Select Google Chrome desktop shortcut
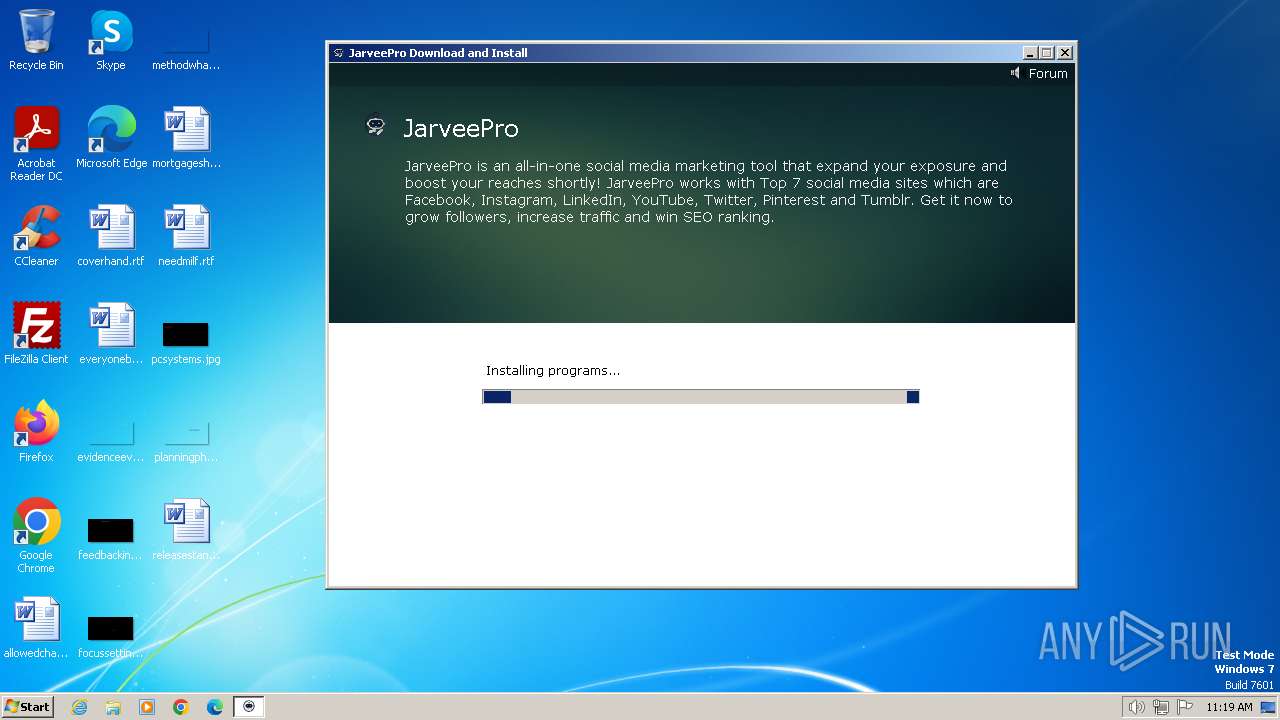 tap(36, 536)
